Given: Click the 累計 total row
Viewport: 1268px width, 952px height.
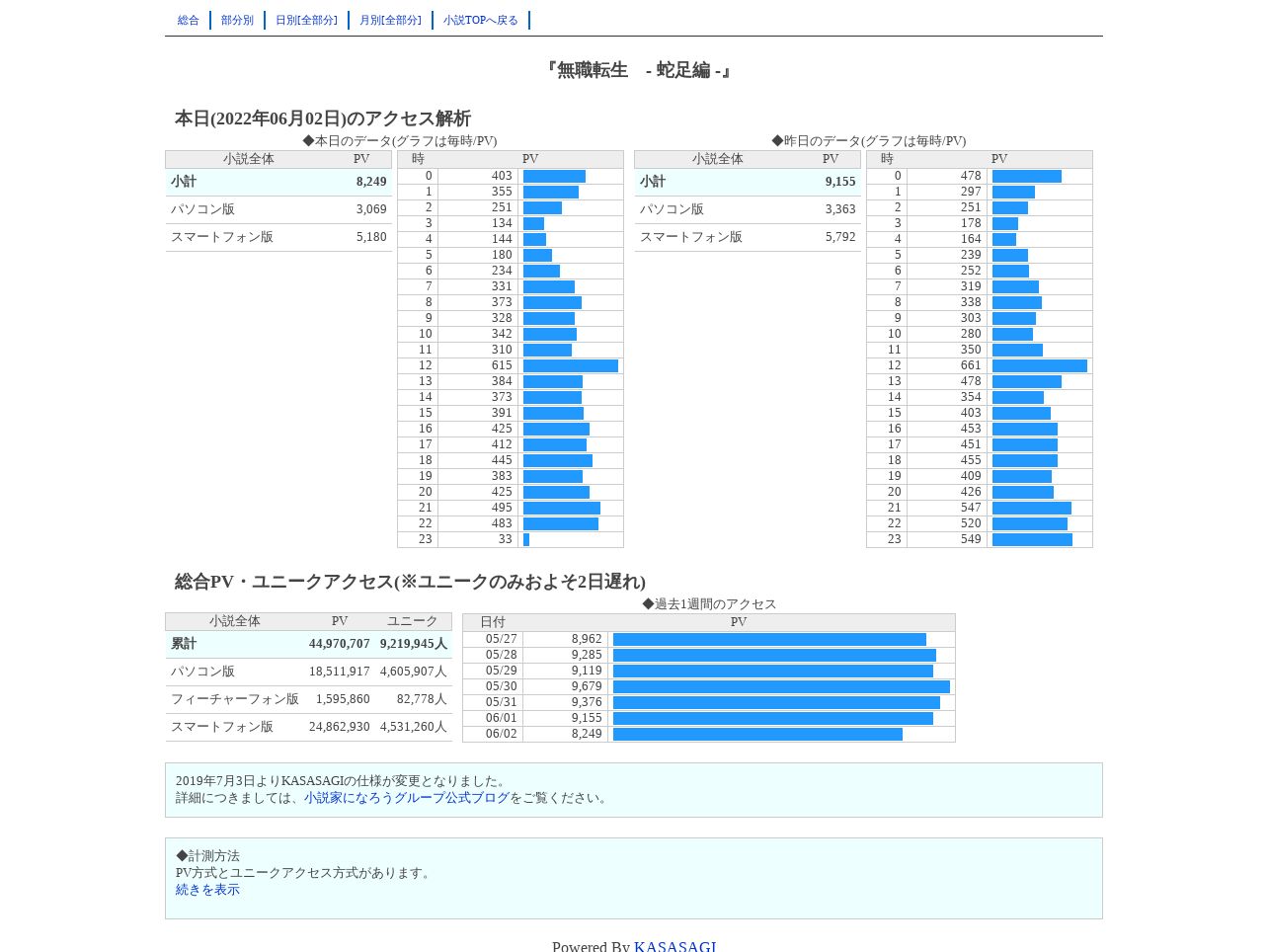Looking at the screenshot, I should pyautogui.click(x=309, y=644).
